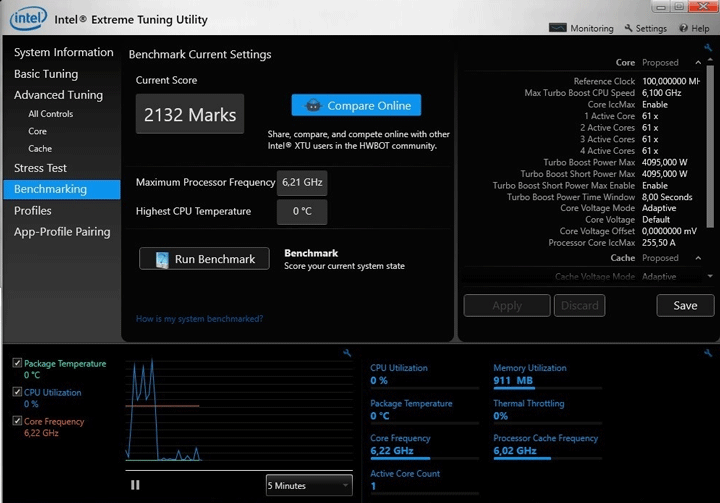
Task: Click 1 Active Core 61 x value
Action: [x=650, y=116]
